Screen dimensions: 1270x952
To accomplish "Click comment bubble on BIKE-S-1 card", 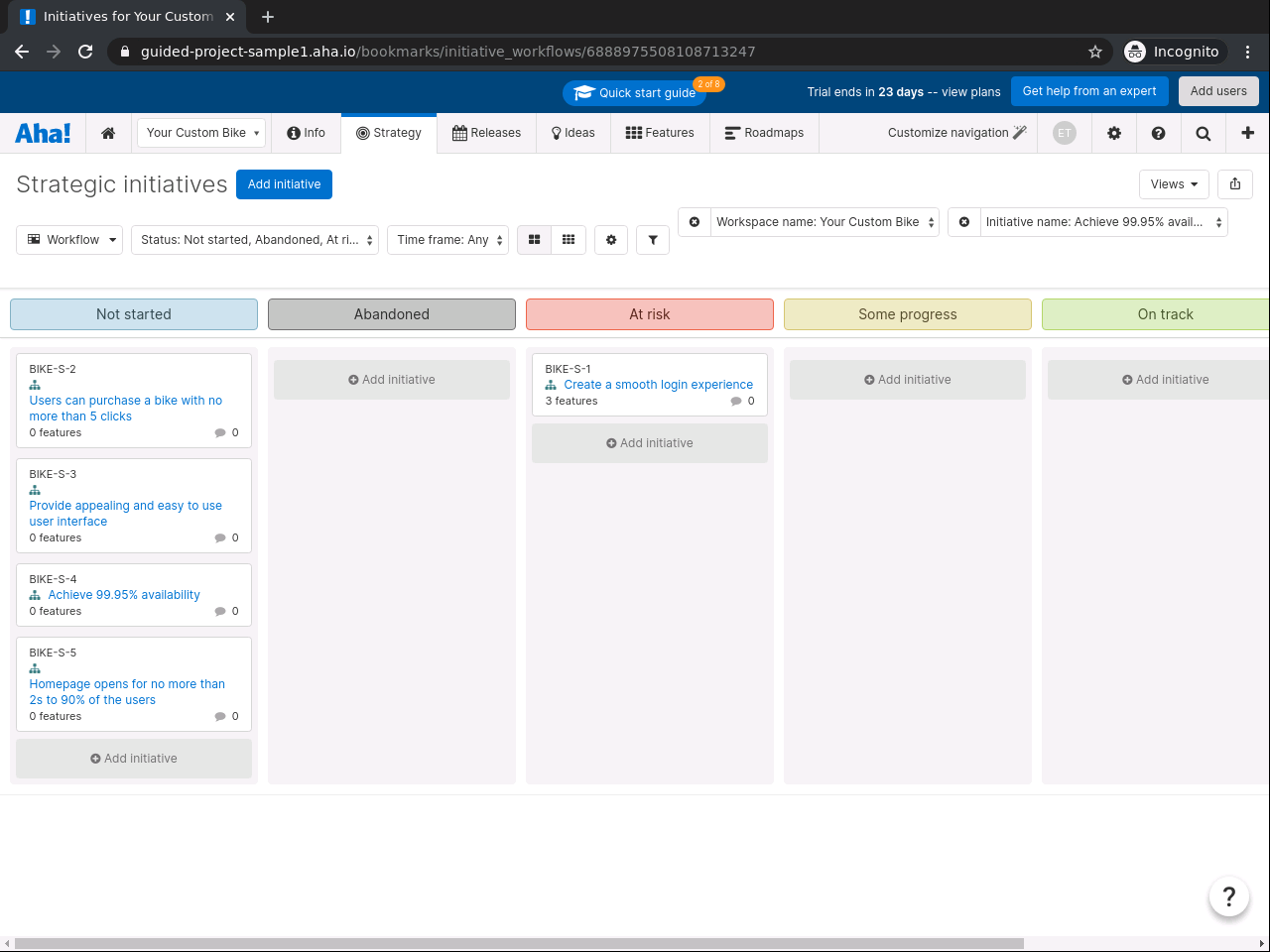I will [x=736, y=401].
